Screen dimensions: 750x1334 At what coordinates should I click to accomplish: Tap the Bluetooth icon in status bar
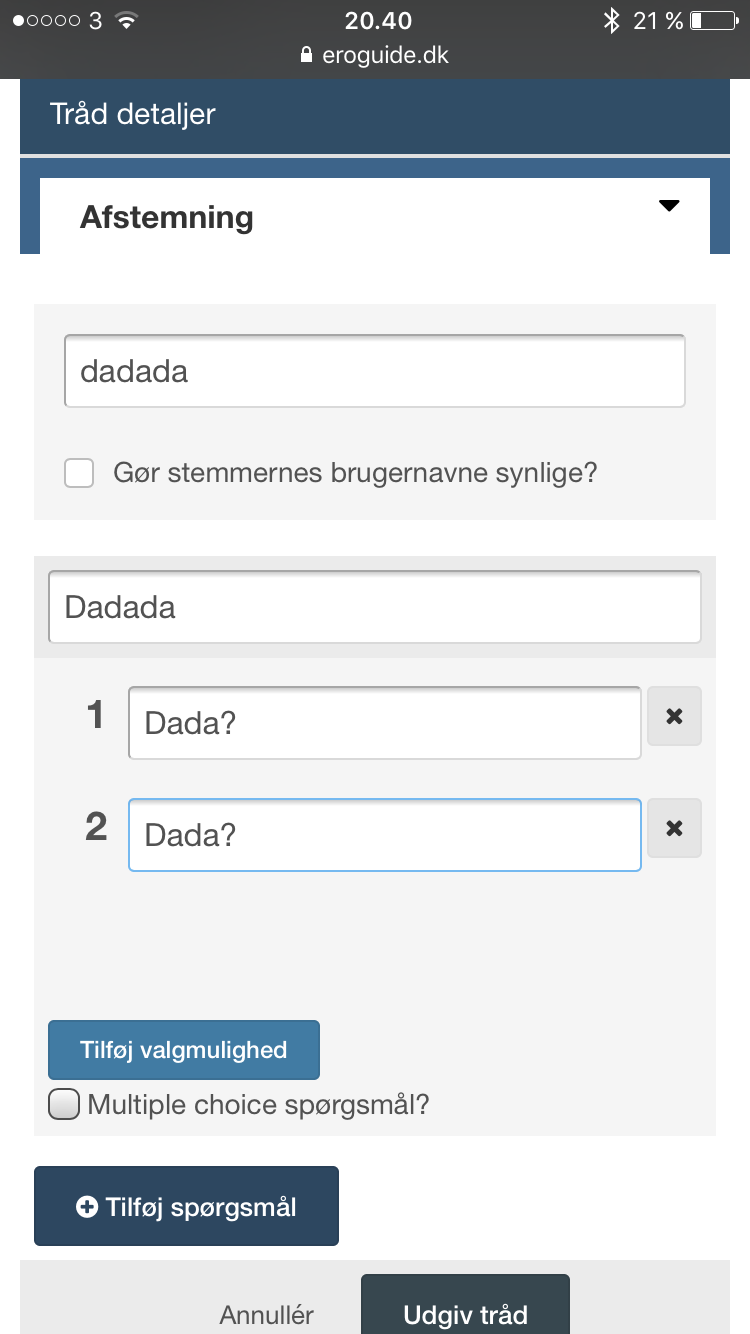pos(611,20)
